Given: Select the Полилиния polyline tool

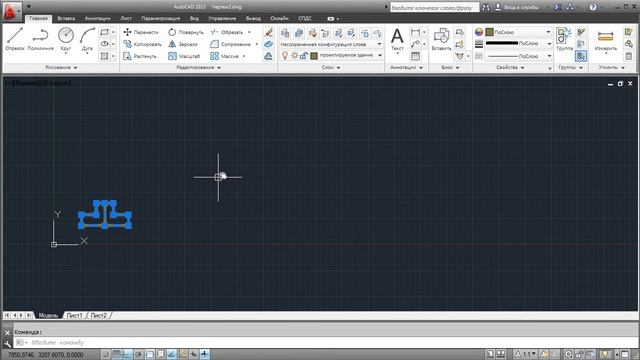Looking at the screenshot, I should coord(40,39).
